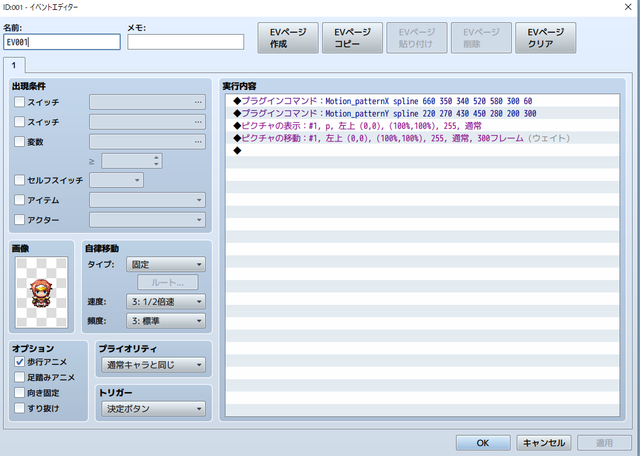This screenshot has width=640, height=456.
Task: Check the すり抜け option
Action: coord(19,407)
